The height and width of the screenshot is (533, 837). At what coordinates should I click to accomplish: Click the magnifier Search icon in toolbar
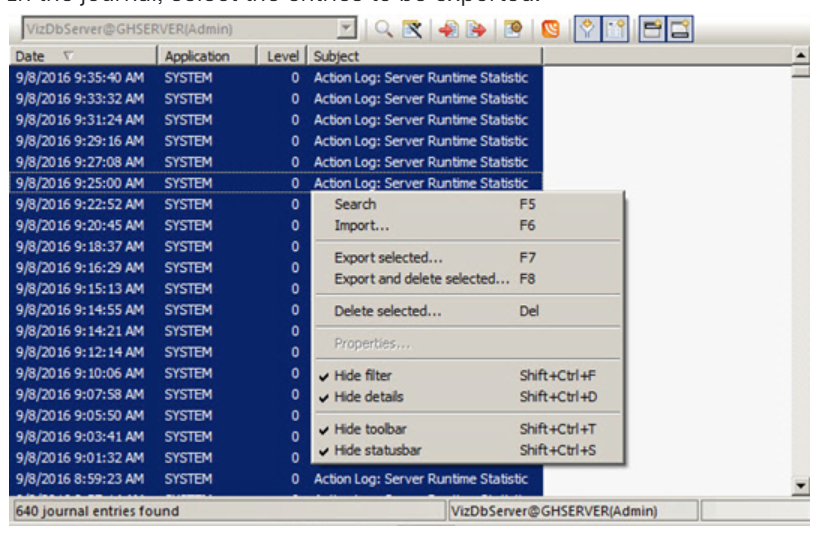point(383,28)
